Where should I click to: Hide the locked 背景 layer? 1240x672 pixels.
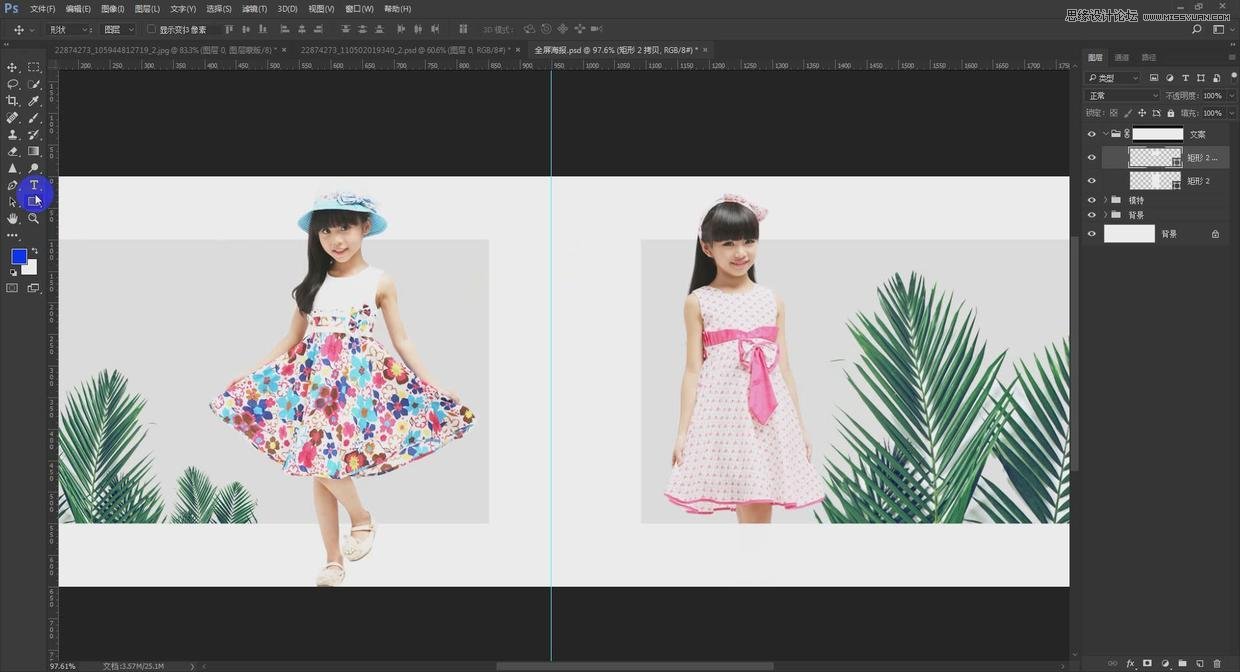1091,234
